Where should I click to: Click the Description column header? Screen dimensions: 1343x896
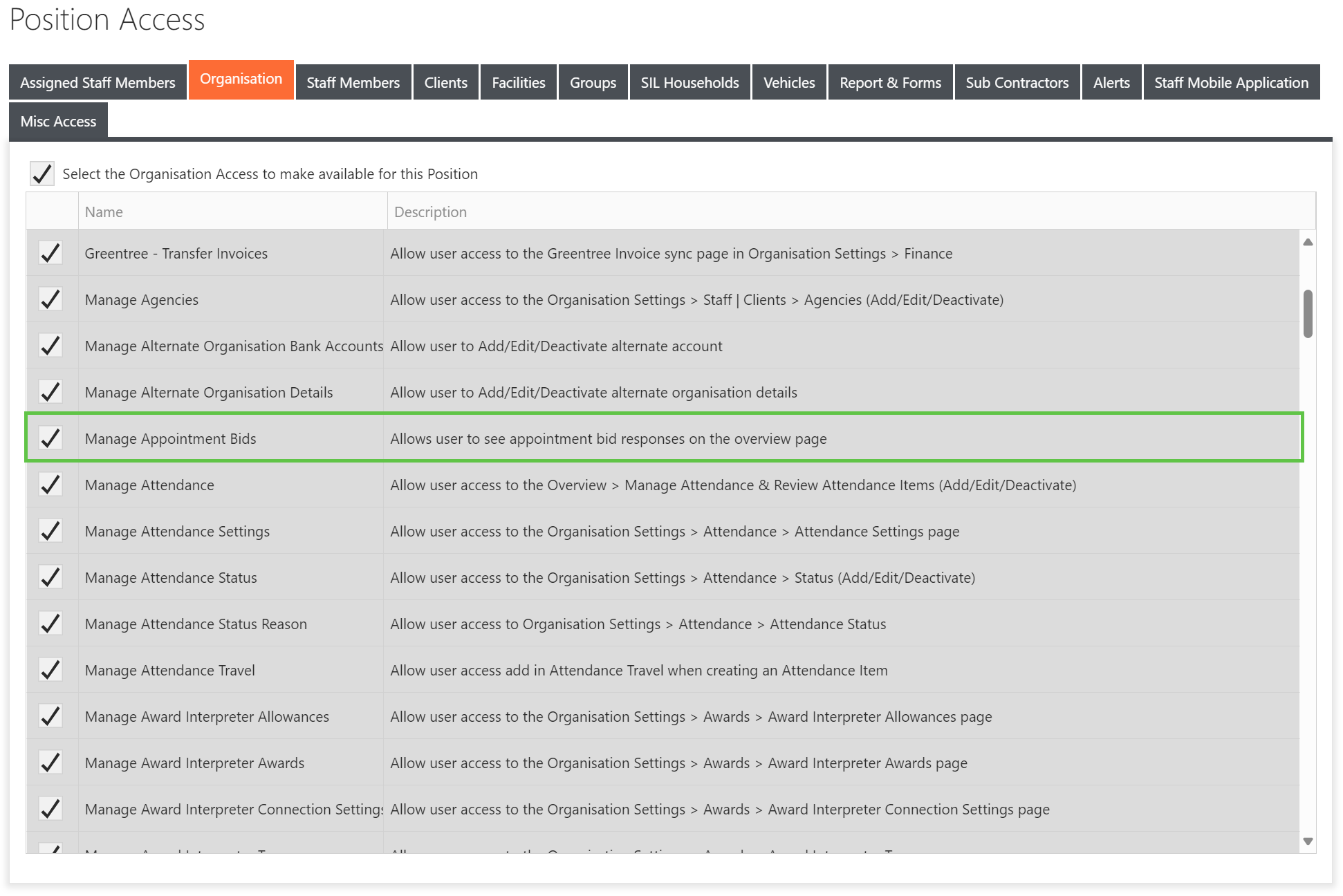[851, 212]
